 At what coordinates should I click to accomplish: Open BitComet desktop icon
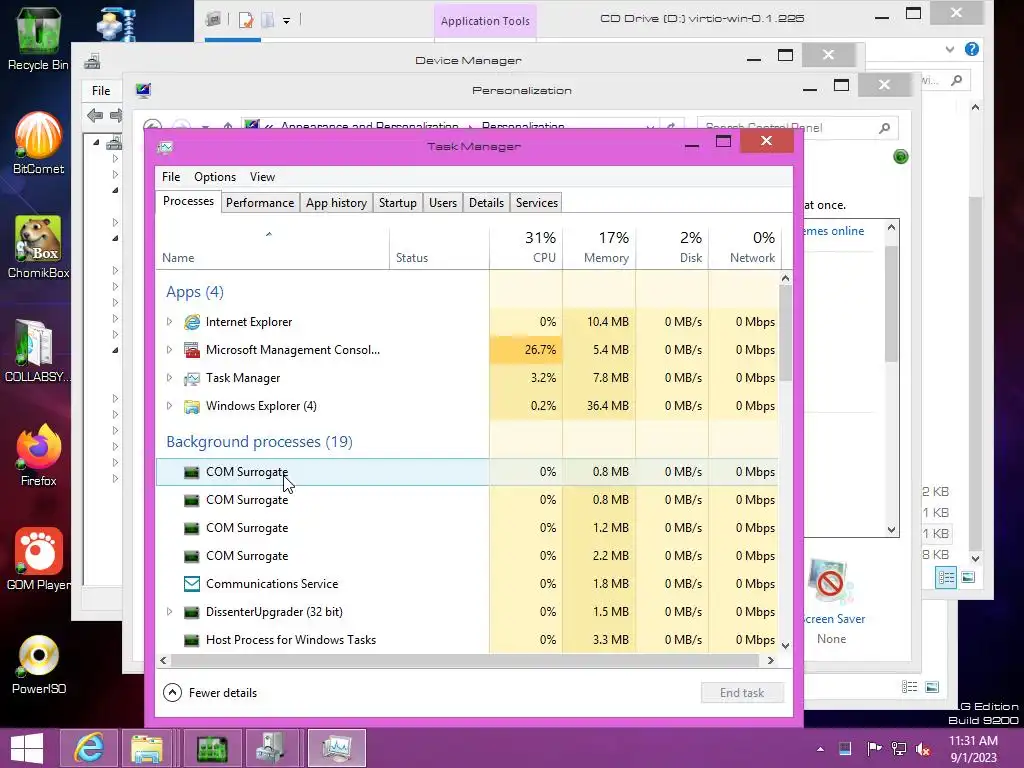coord(38,142)
